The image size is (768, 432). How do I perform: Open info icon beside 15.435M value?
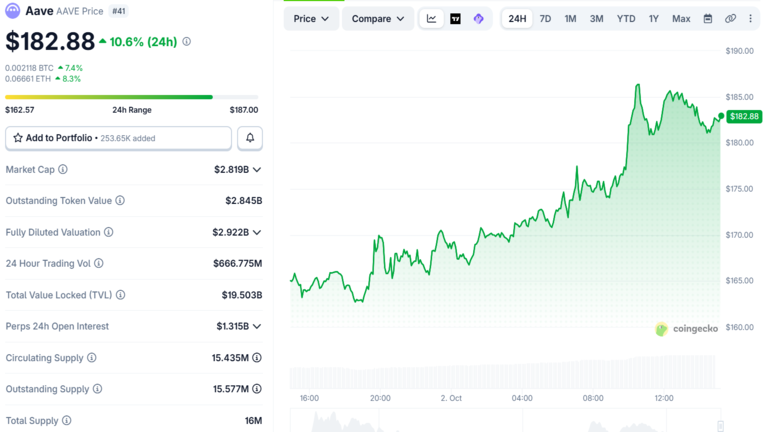257,358
